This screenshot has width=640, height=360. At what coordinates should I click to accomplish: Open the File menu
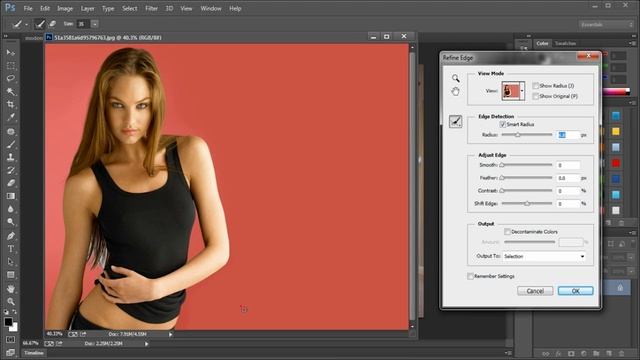28,8
